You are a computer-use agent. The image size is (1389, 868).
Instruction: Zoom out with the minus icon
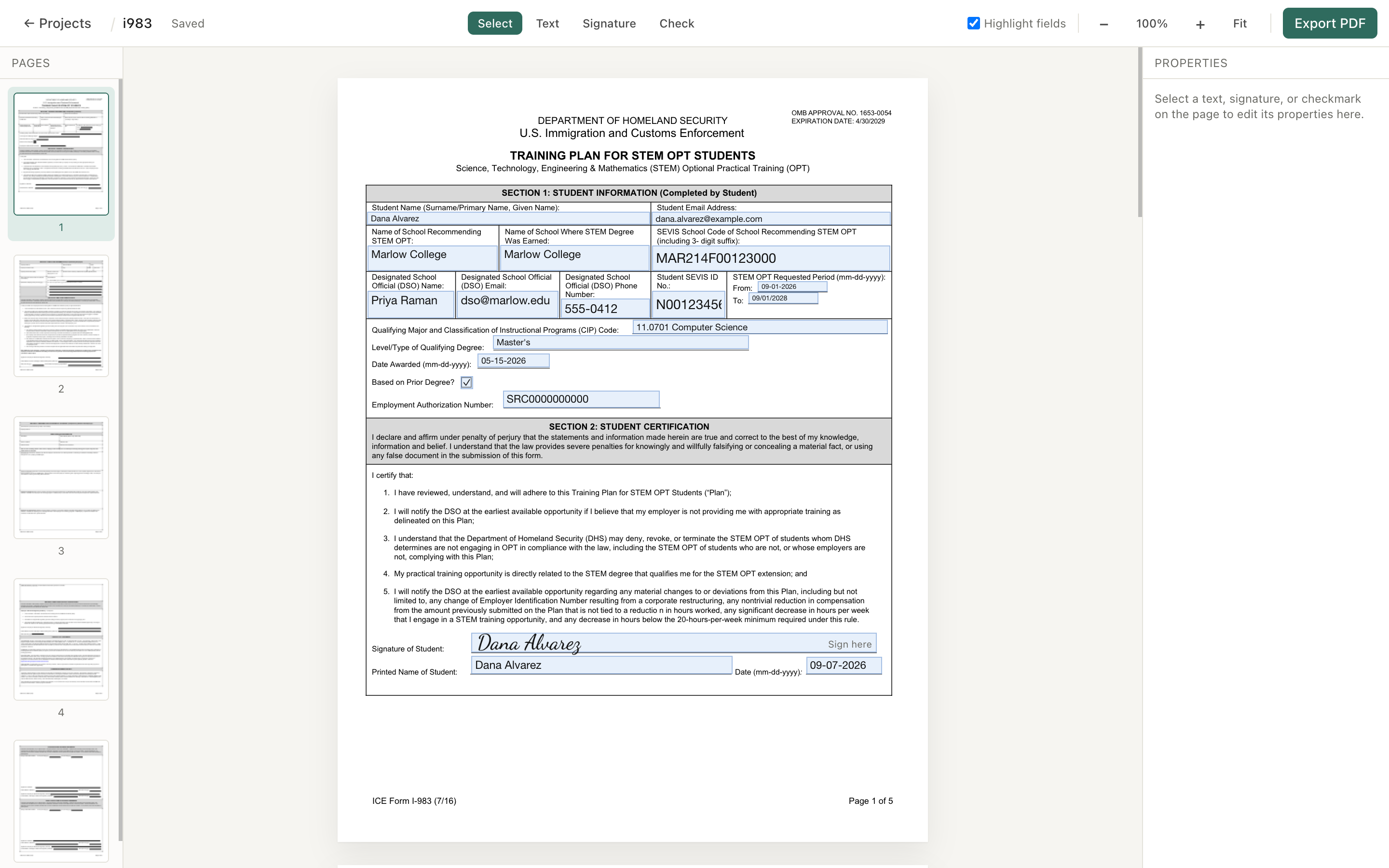point(1104,24)
